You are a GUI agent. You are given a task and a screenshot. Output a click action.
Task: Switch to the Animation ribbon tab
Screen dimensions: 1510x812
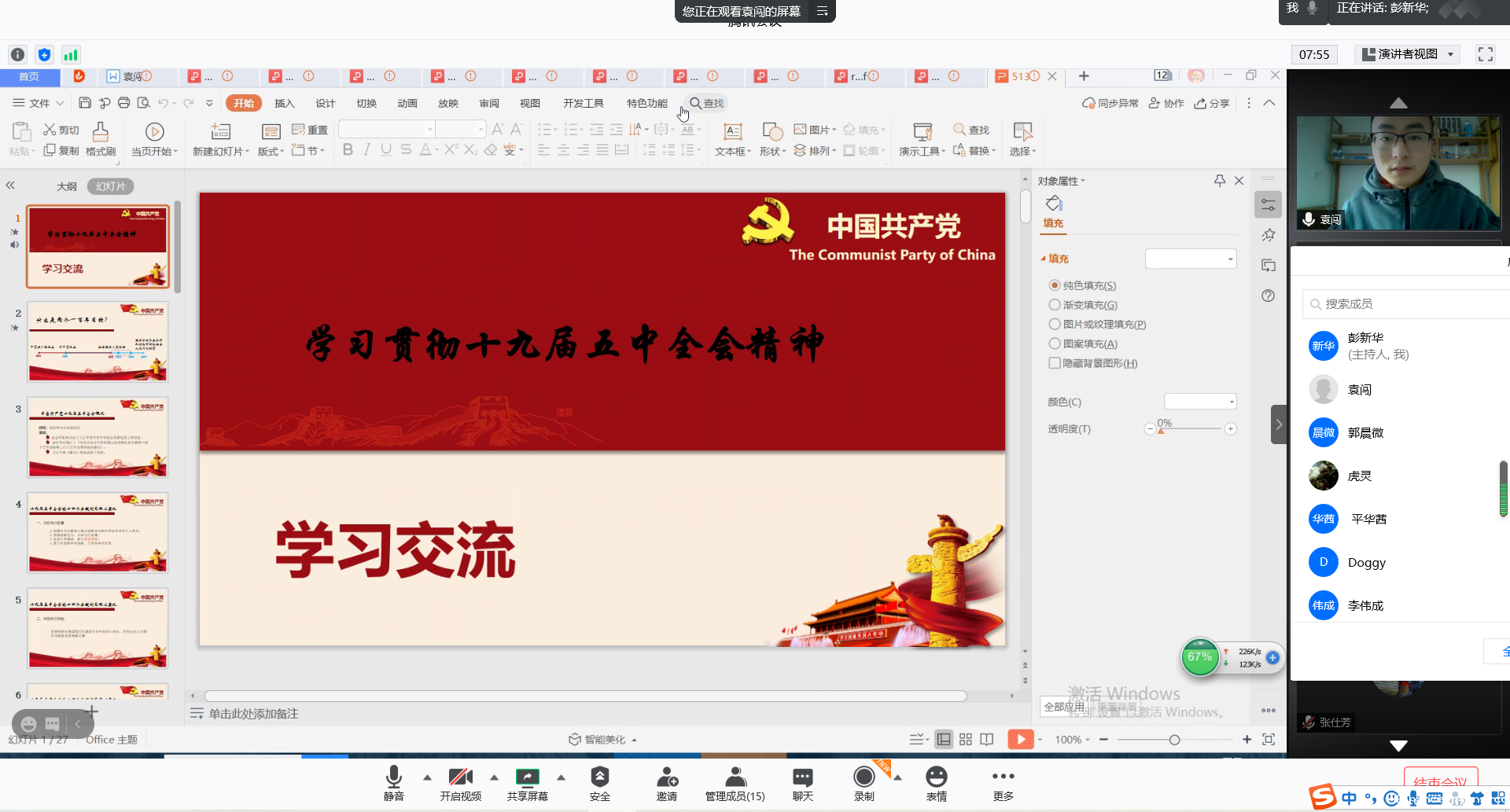(407, 103)
